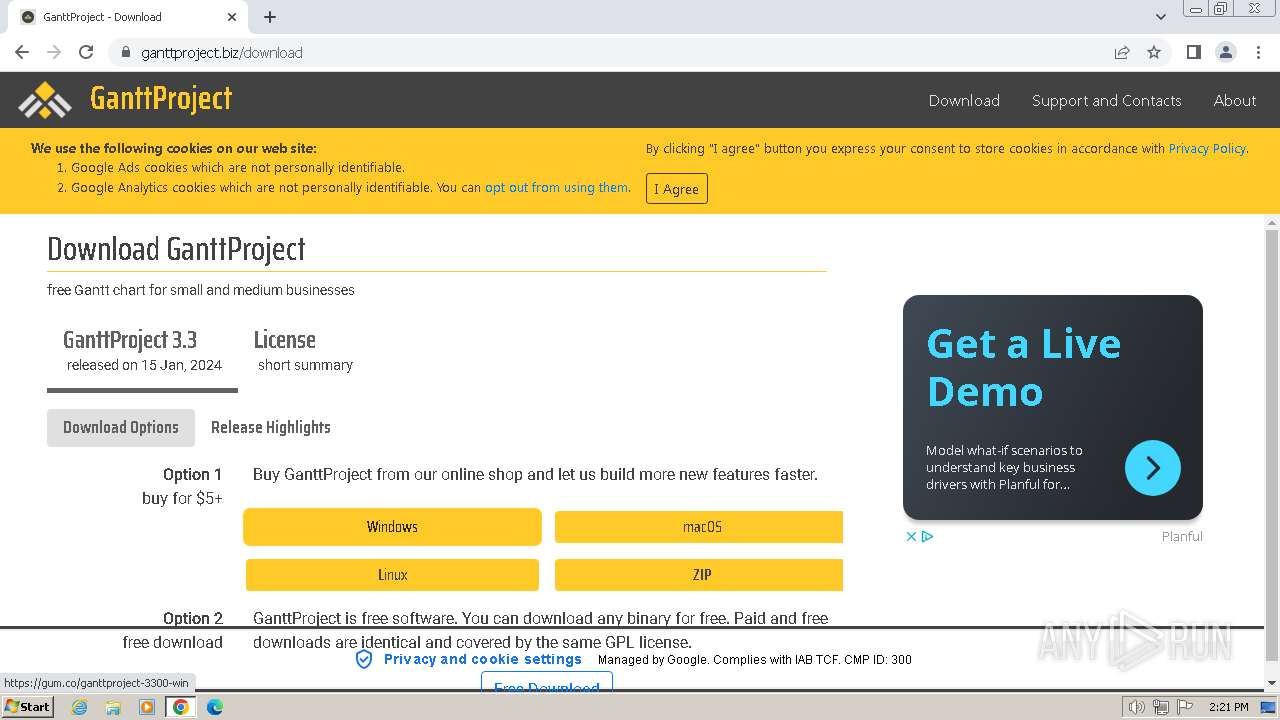Viewport: 1280px width, 720px height.
Task: Open File Explorer from taskbar
Action: pyautogui.click(x=113, y=707)
